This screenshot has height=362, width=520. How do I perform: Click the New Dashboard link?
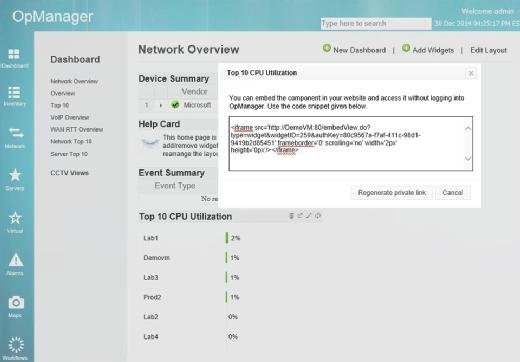click(x=360, y=50)
